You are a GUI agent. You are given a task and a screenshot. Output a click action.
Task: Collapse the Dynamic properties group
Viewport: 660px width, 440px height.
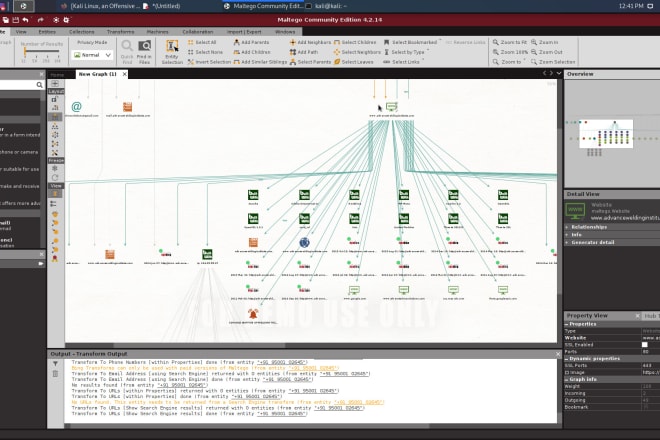pyautogui.click(x=566, y=359)
